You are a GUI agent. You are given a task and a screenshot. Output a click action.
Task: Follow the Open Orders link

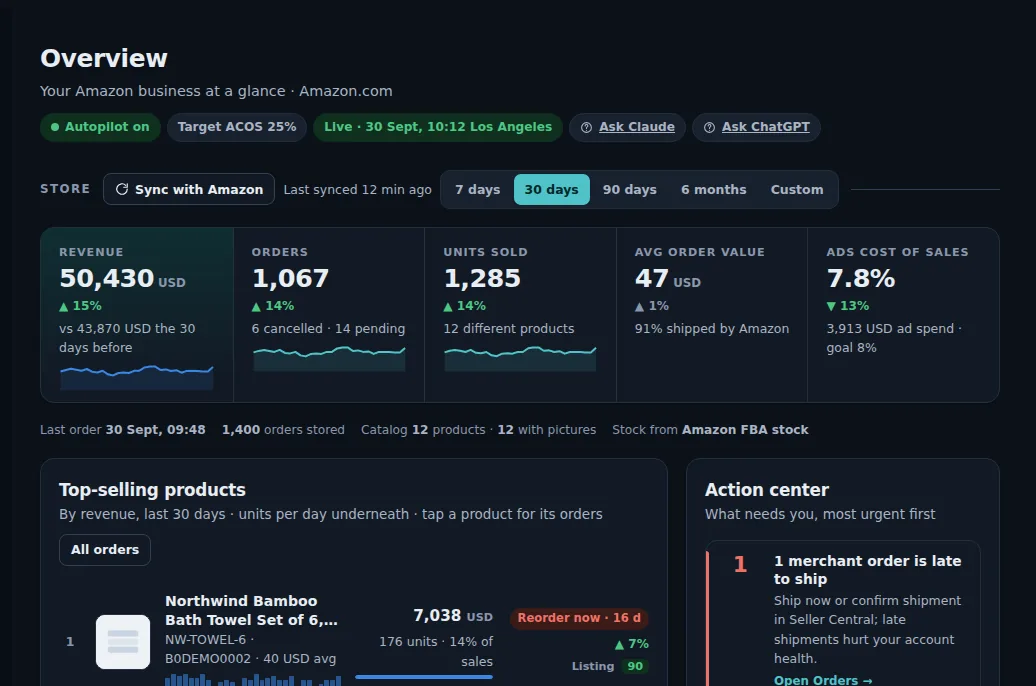pyautogui.click(x=823, y=680)
